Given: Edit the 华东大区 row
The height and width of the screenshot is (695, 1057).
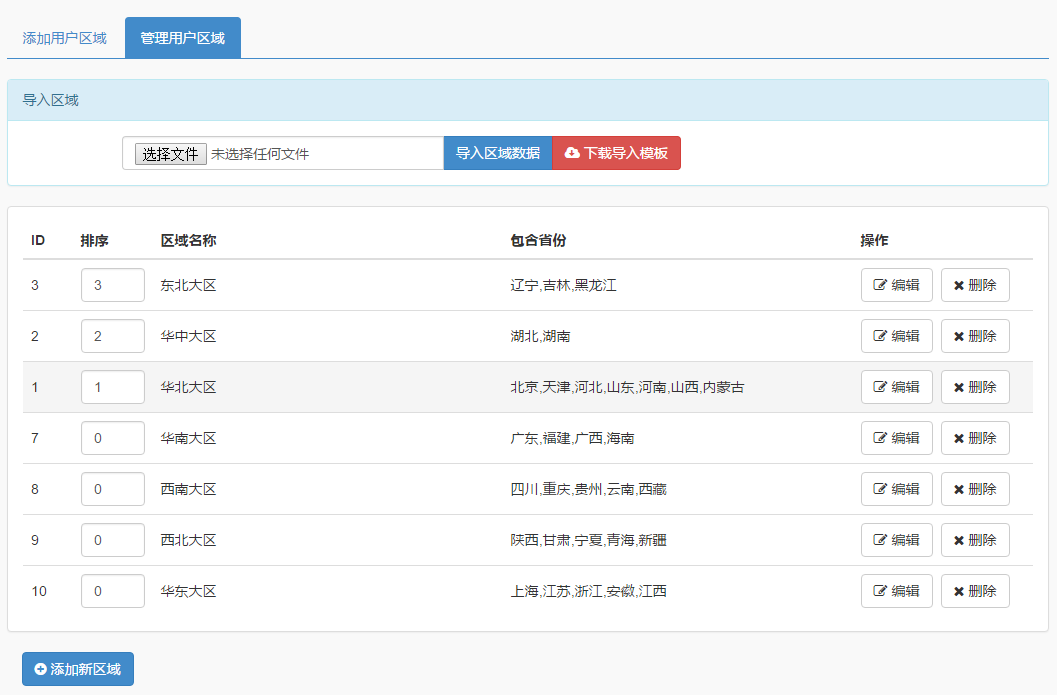Looking at the screenshot, I should (x=897, y=591).
